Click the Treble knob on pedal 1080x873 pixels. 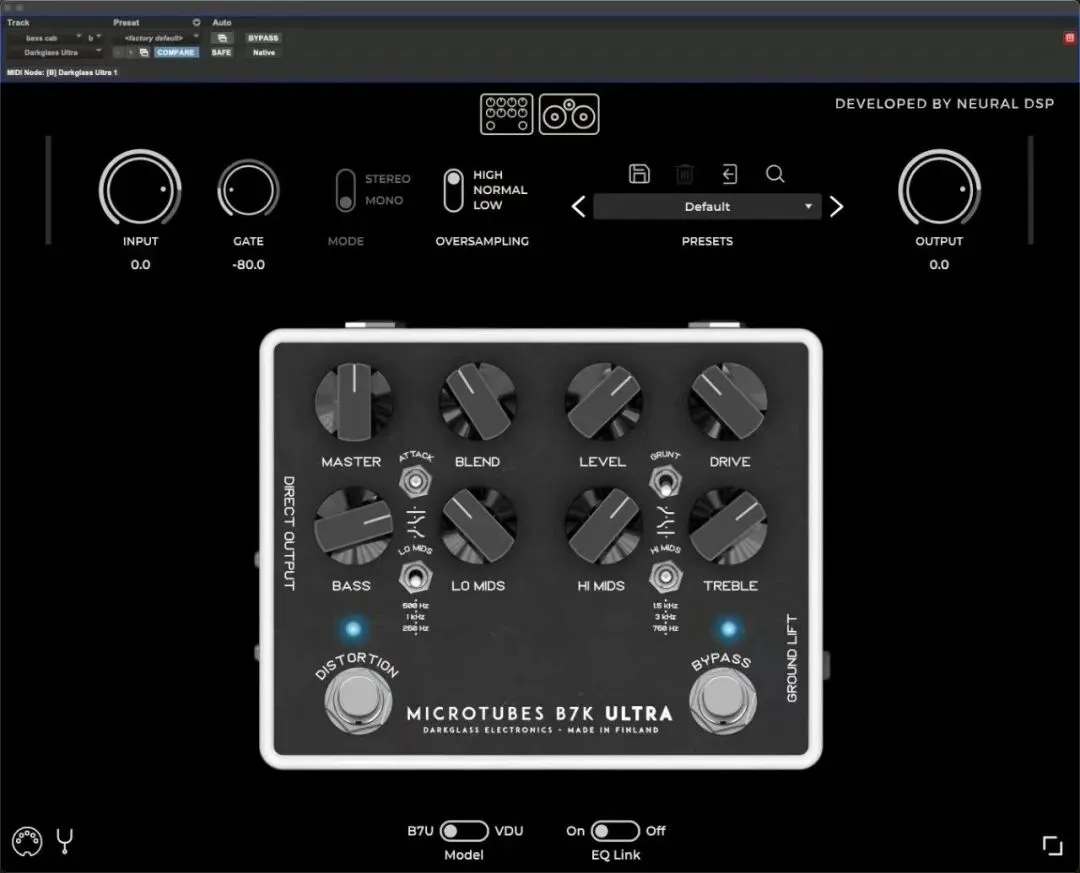pos(729,526)
